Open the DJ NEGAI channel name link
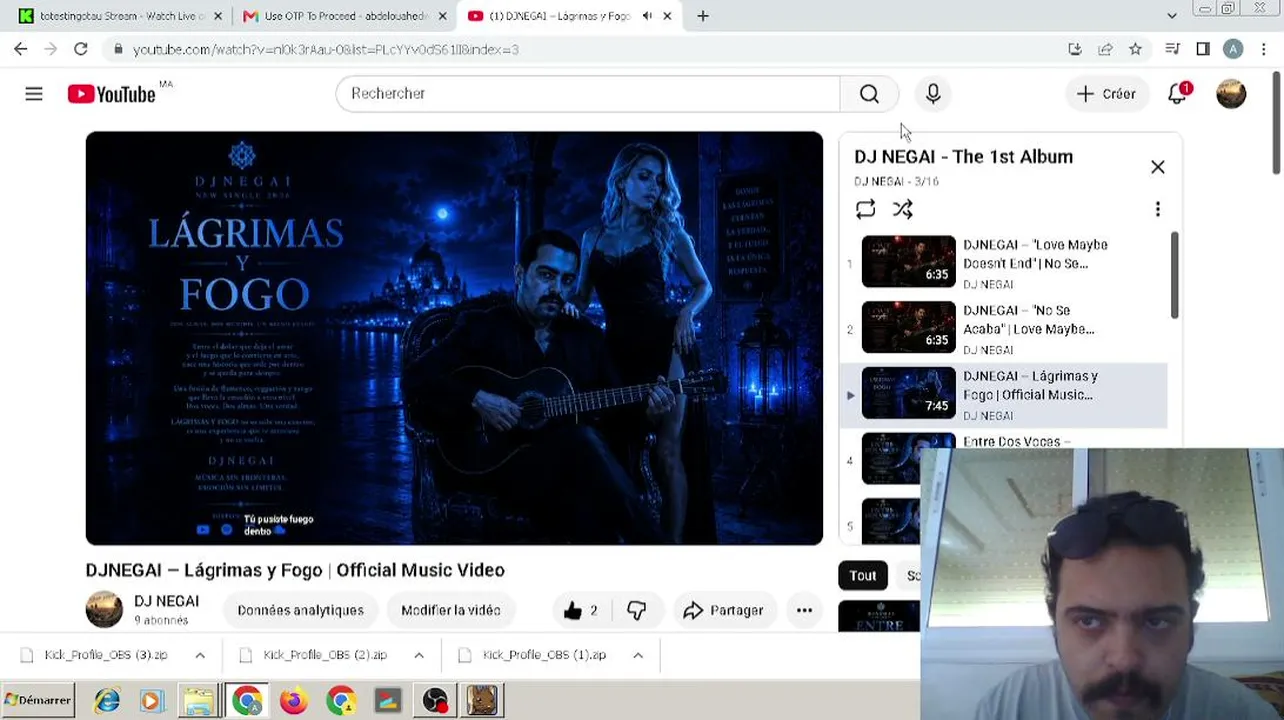This screenshot has width=1284, height=720. click(x=167, y=601)
